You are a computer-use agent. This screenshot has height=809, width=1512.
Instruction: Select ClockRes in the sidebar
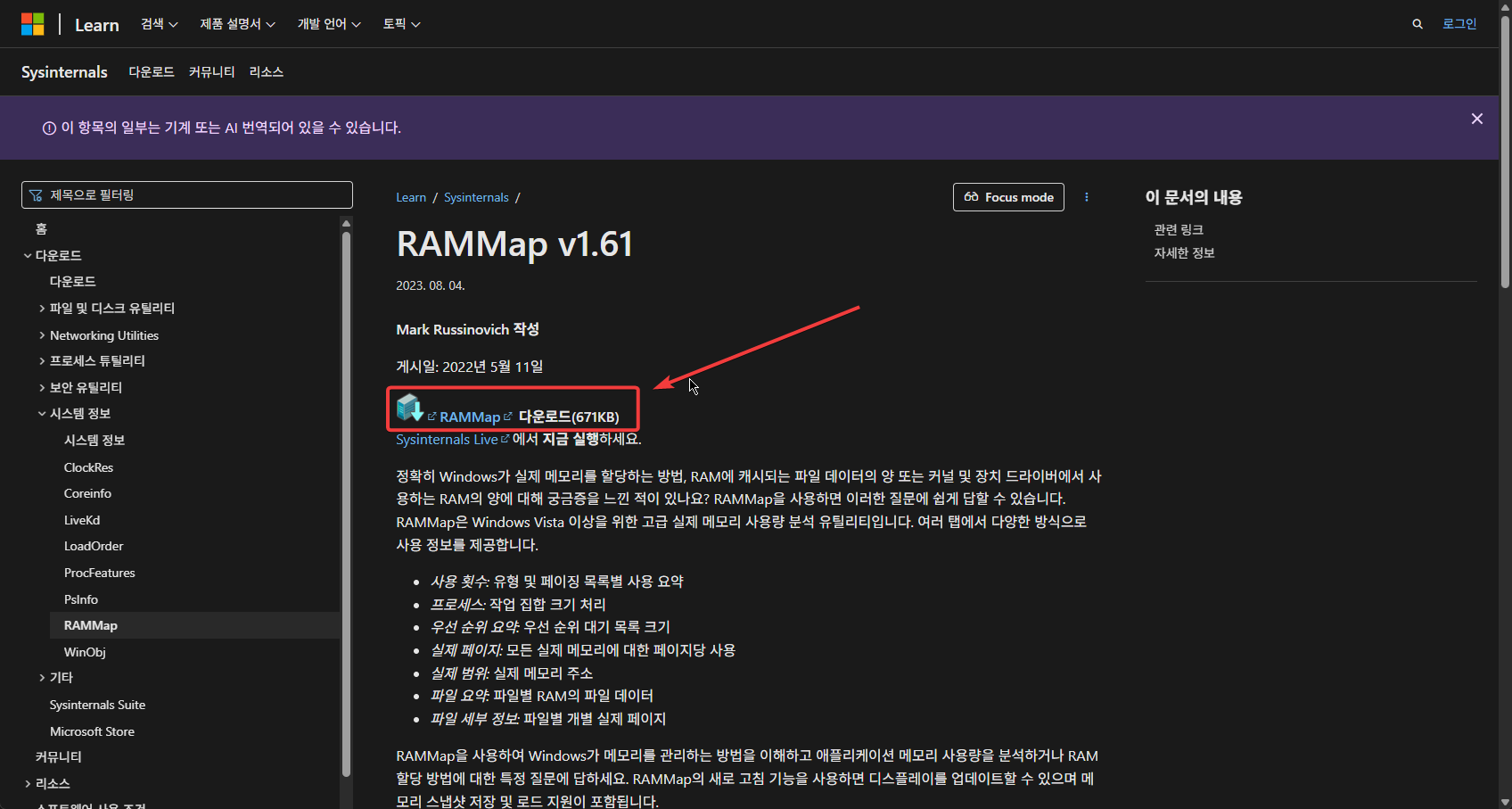click(88, 467)
